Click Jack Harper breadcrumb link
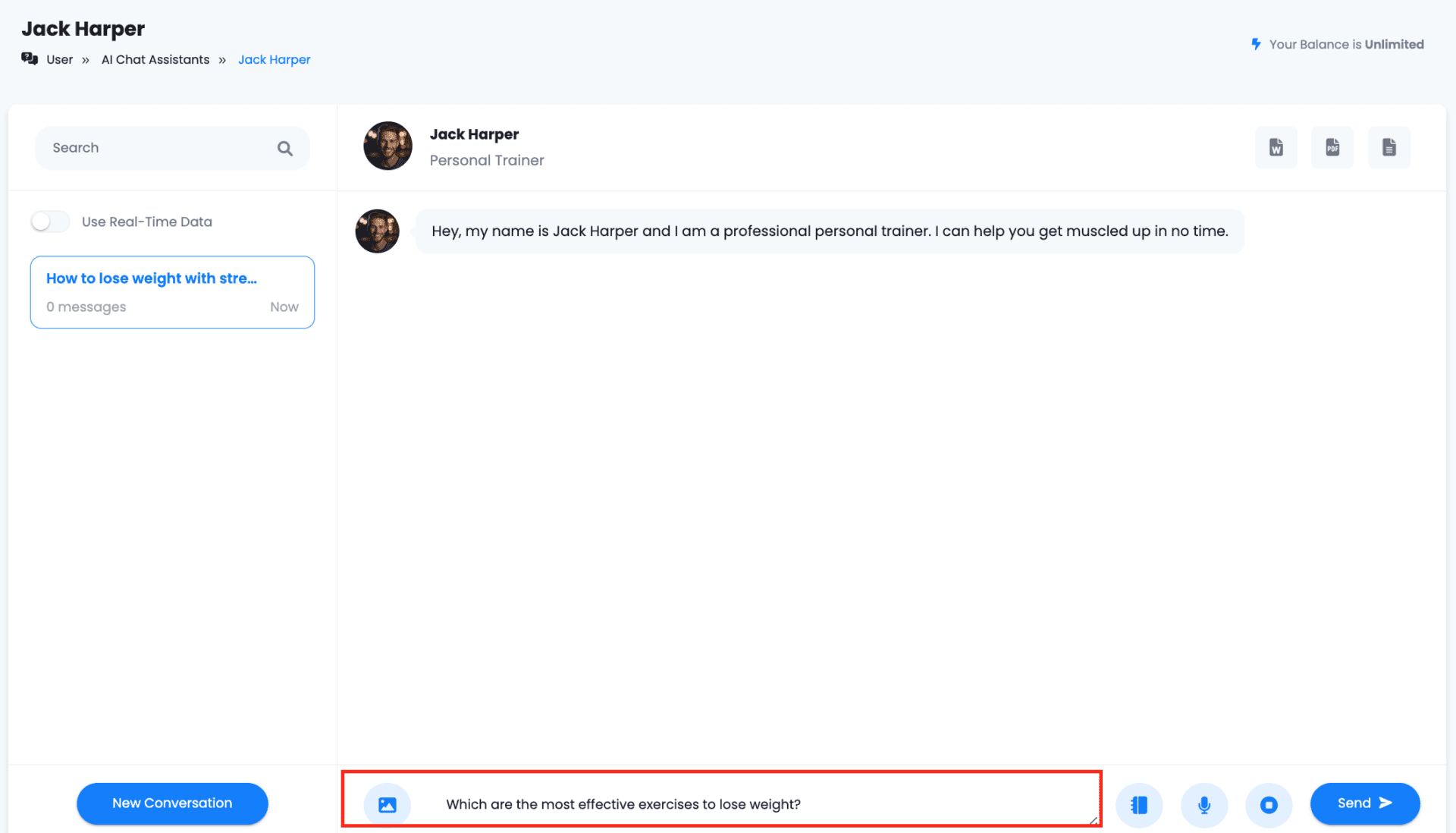This screenshot has height=833, width=1456. pyautogui.click(x=274, y=60)
